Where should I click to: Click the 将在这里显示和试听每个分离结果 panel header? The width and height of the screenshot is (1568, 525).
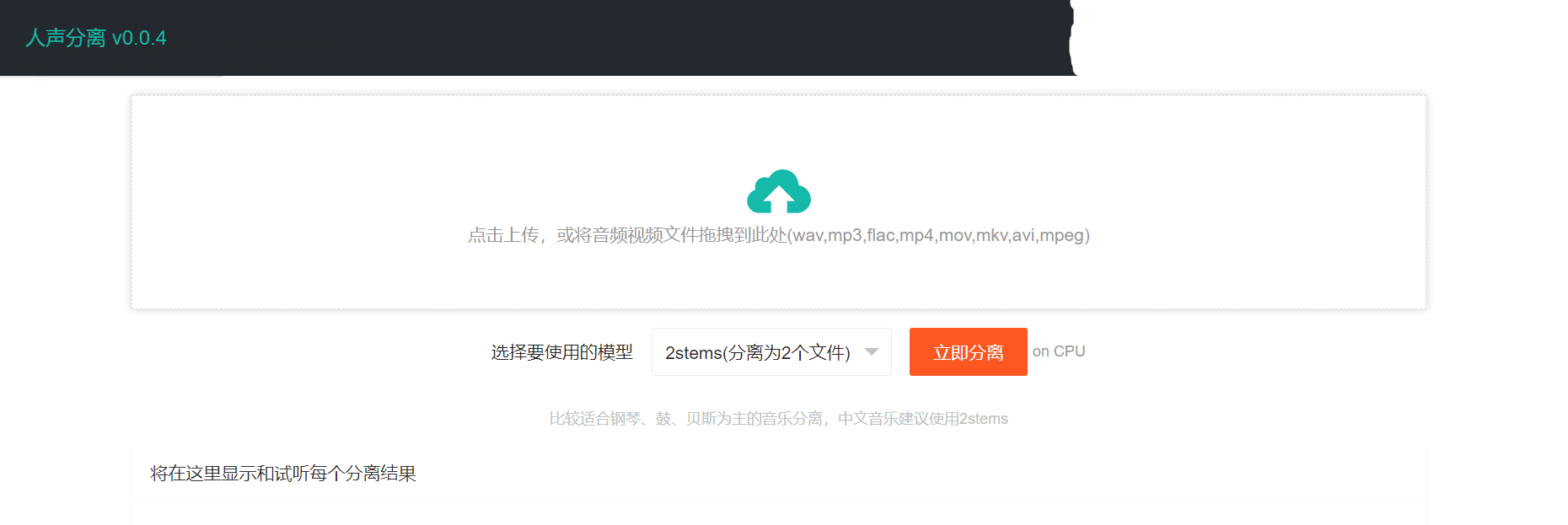click(x=283, y=474)
